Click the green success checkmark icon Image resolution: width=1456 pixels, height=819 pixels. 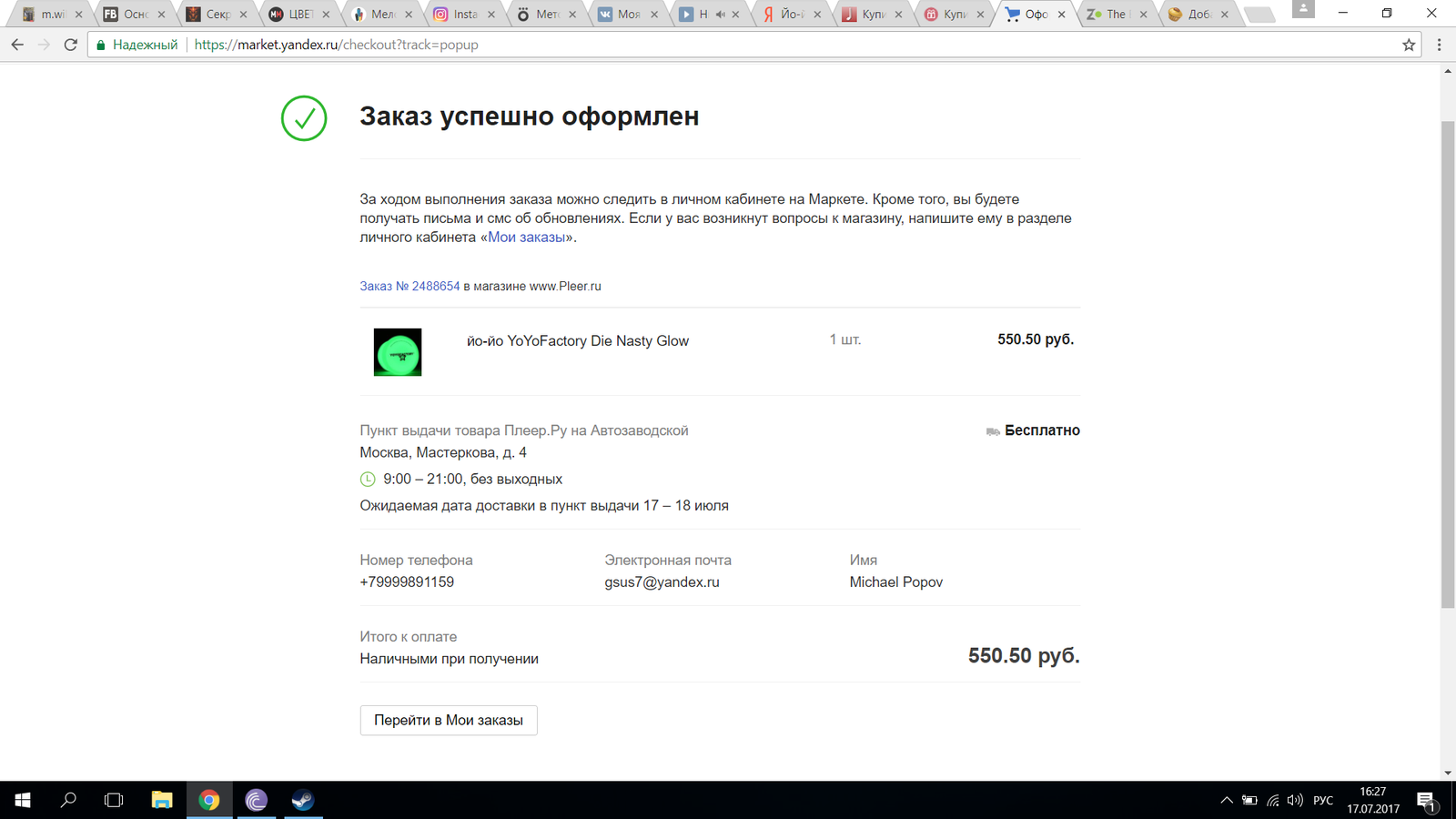point(304,118)
